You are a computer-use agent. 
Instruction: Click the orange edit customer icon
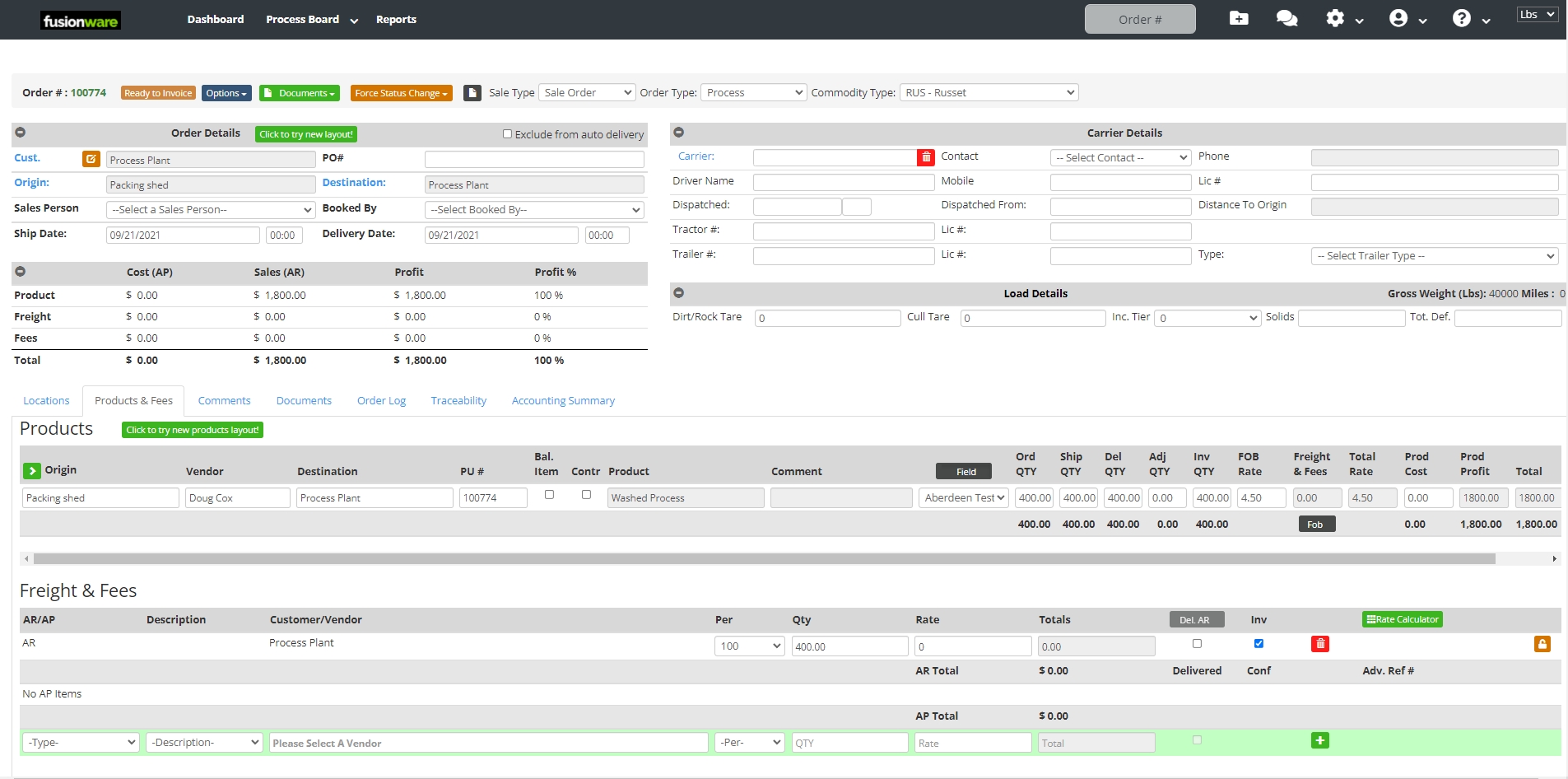91,159
